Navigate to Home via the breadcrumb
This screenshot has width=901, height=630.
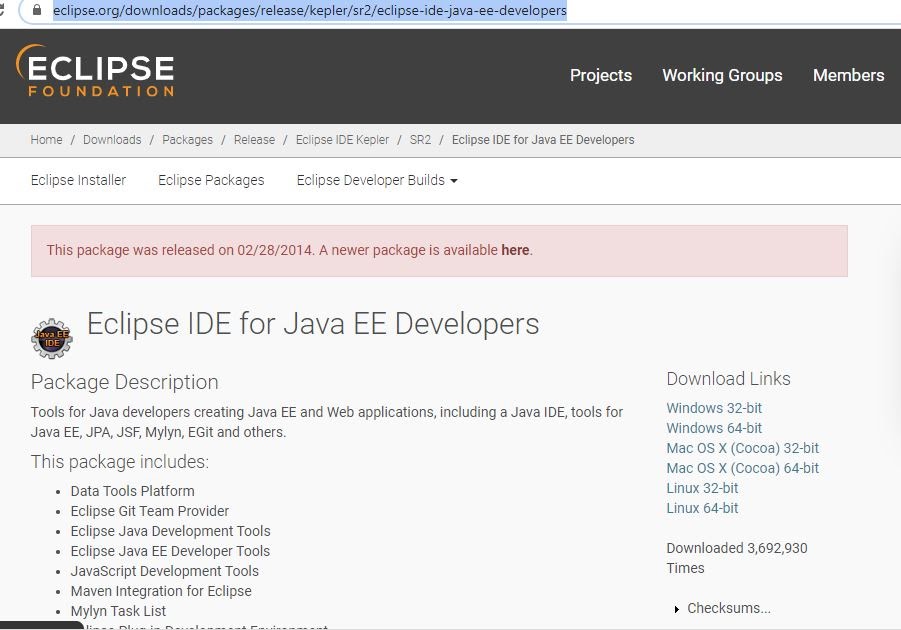click(46, 140)
